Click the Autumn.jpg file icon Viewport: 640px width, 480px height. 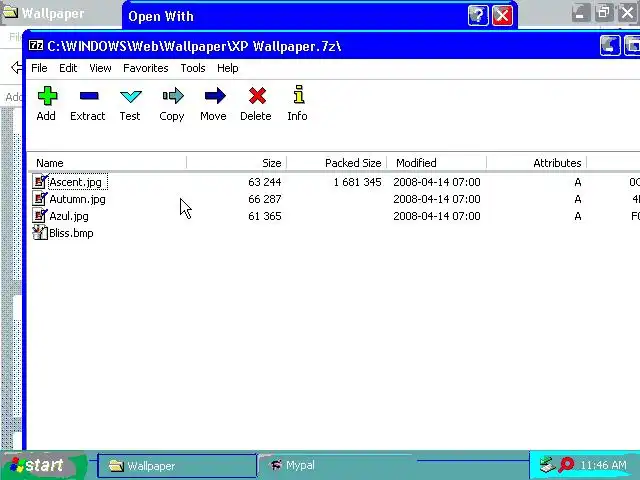(x=40, y=199)
